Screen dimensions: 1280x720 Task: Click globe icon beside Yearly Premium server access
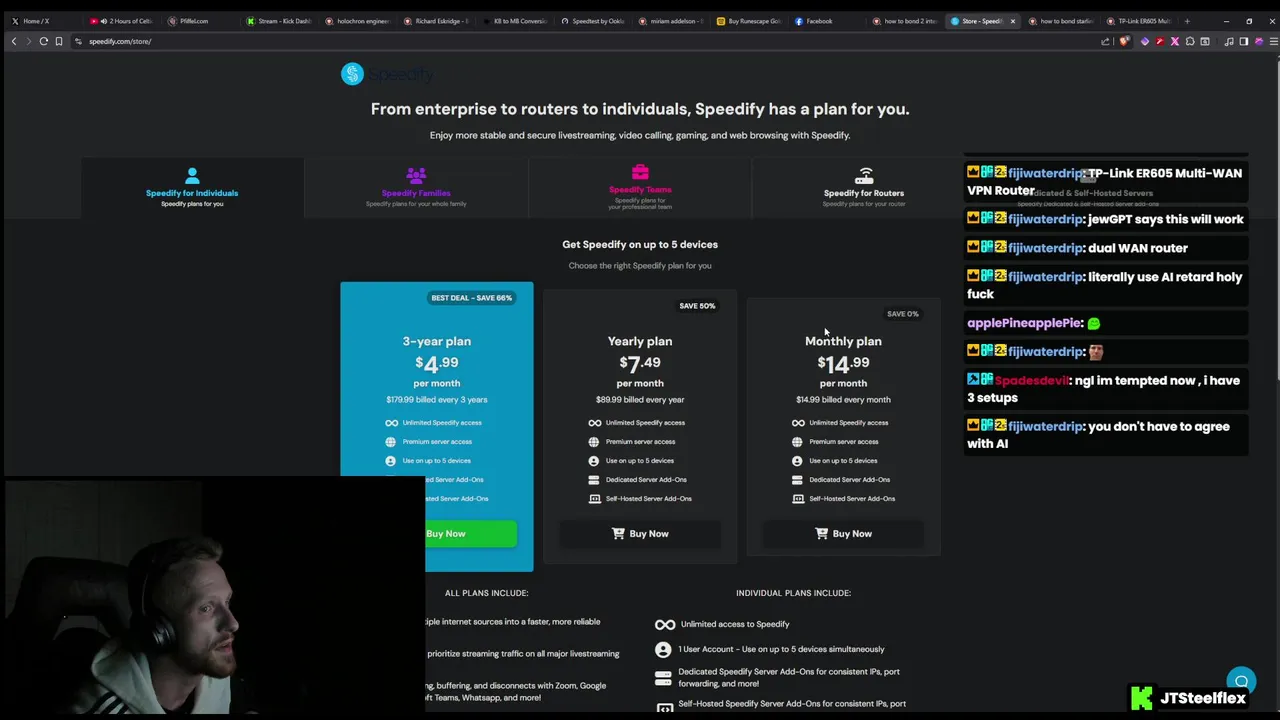[594, 442]
